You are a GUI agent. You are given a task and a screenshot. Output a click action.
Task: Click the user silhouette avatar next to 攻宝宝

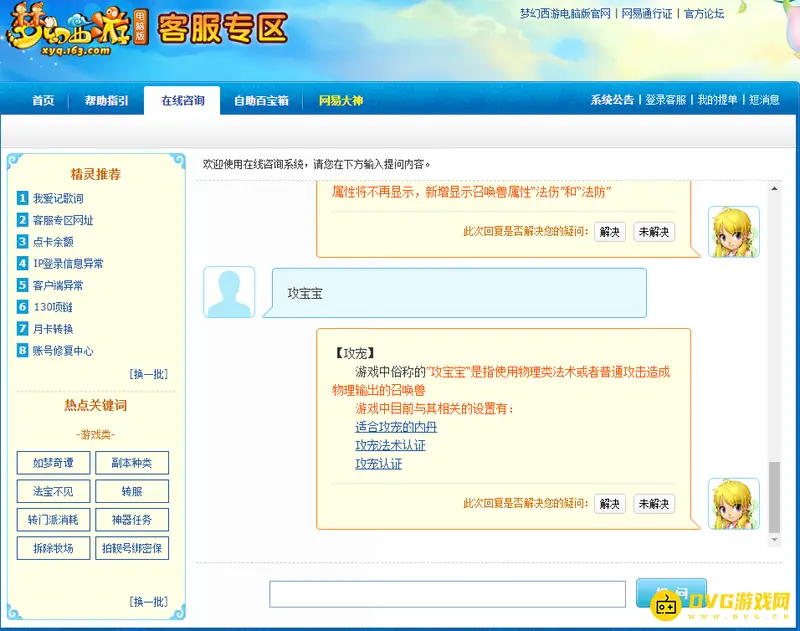[229, 292]
